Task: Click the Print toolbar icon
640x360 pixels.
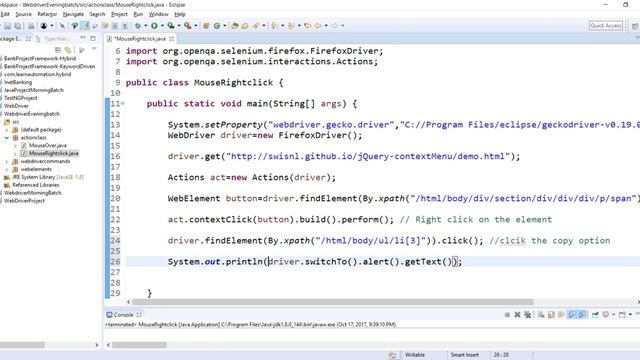Action: pos(31,26)
